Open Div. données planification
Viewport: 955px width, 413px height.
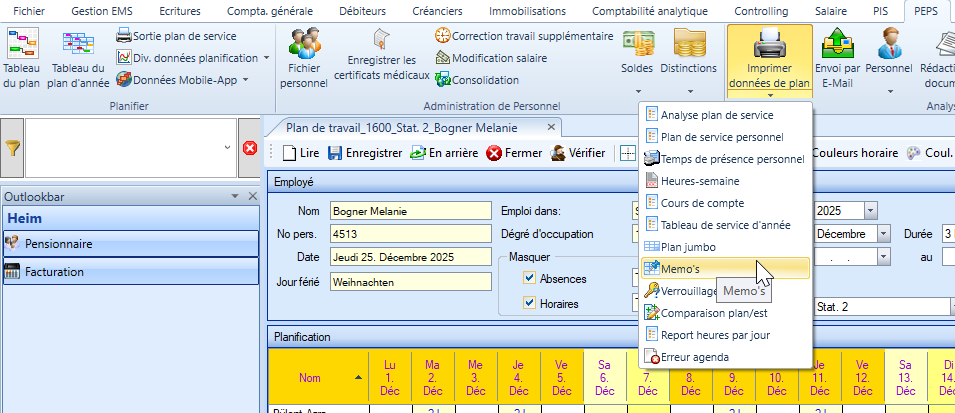click(x=194, y=58)
